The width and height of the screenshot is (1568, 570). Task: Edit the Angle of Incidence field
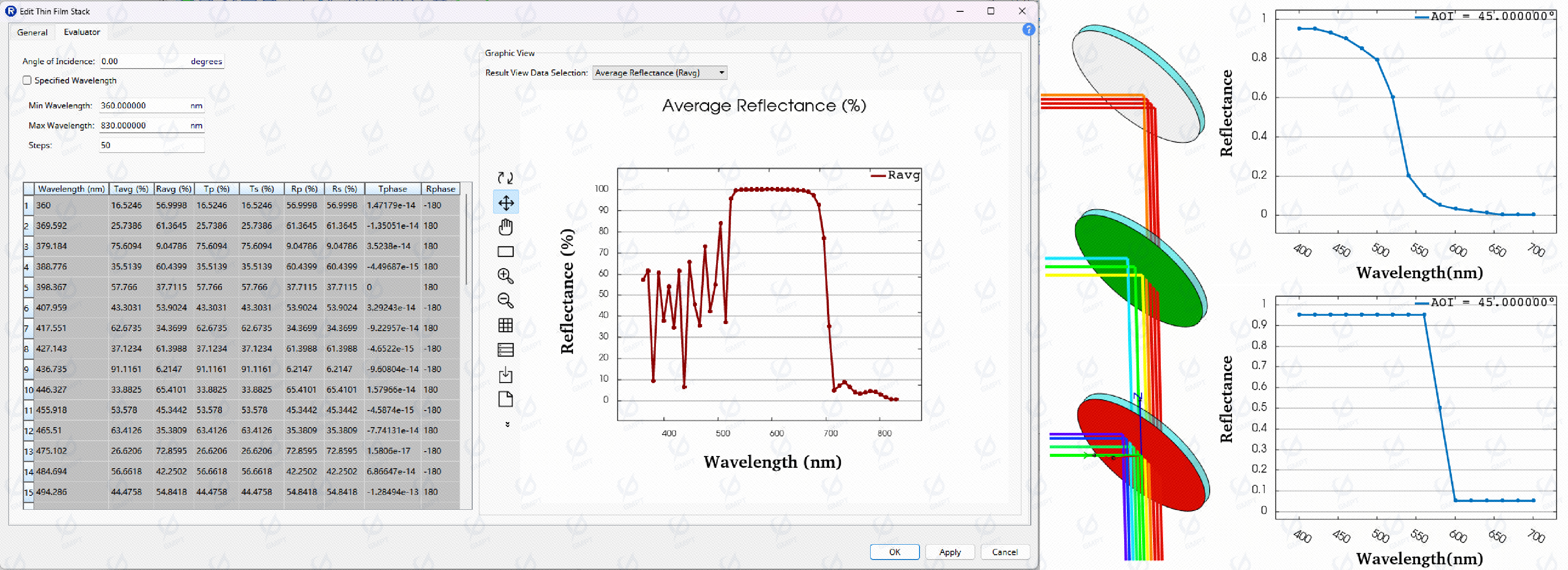pos(162,61)
